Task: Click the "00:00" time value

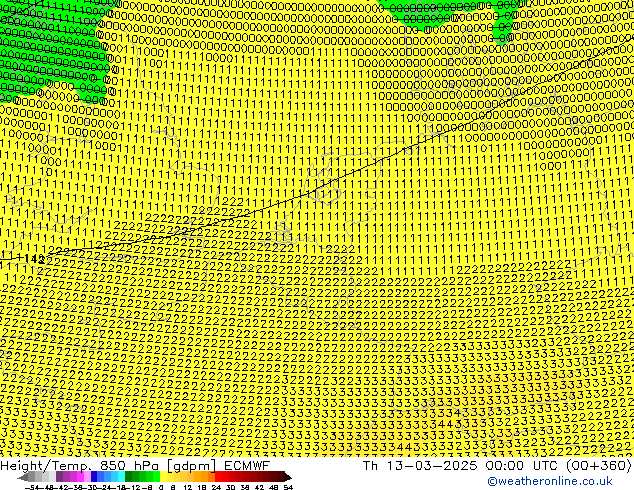Action: coord(505,466)
